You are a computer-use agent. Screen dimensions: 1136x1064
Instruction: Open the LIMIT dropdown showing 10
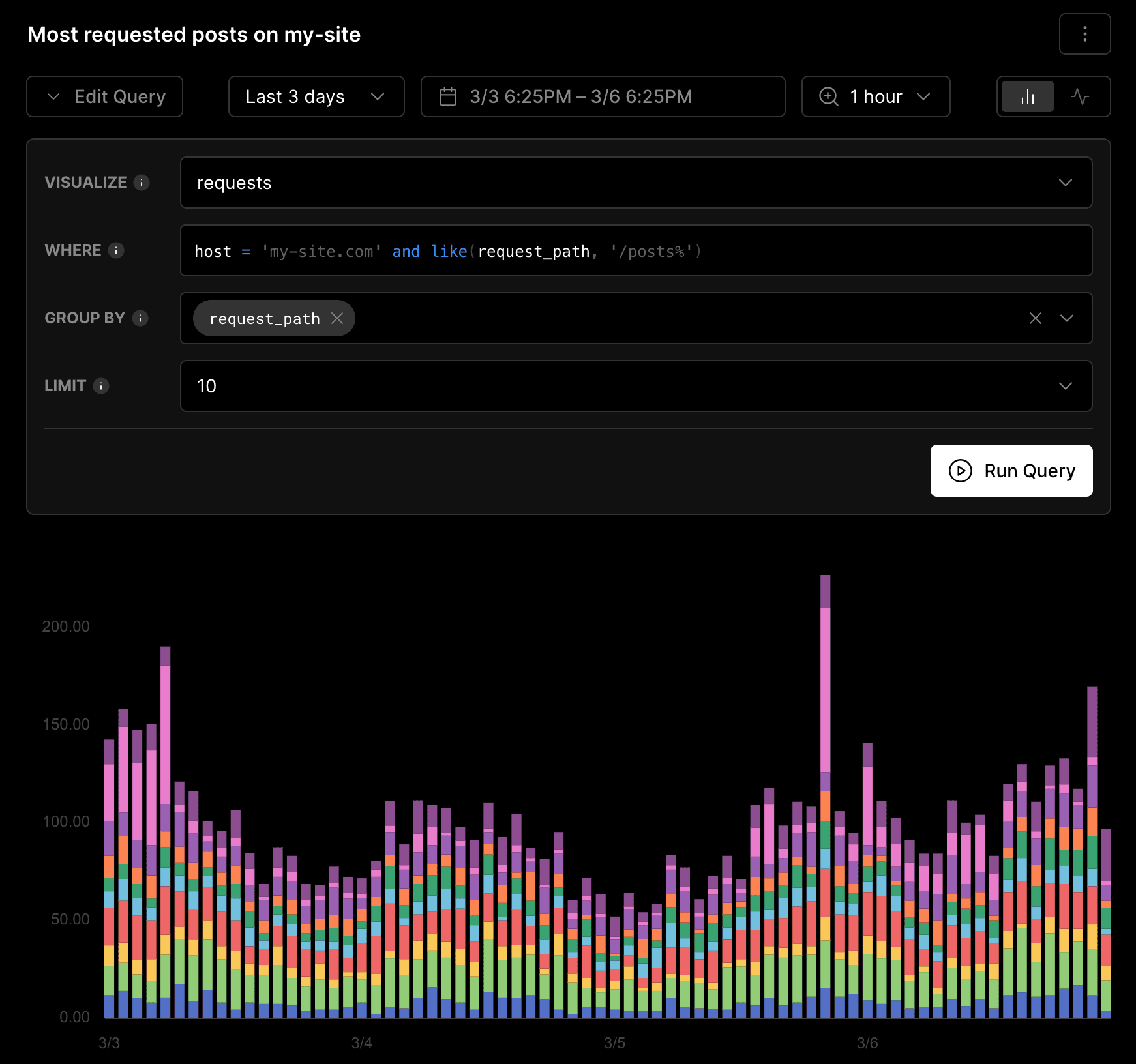point(1066,386)
